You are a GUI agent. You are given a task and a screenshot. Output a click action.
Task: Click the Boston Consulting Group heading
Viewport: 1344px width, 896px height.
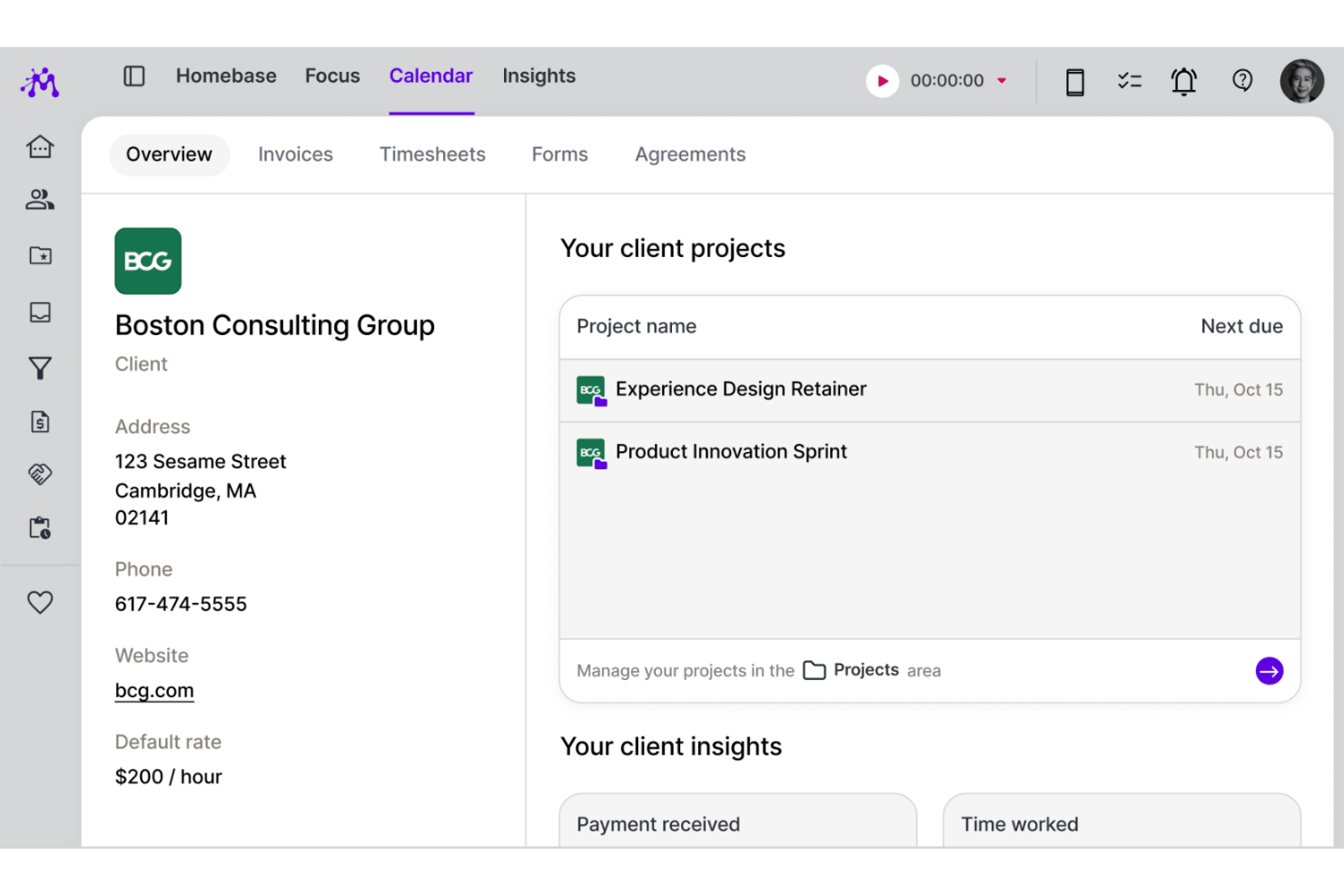[x=274, y=325]
